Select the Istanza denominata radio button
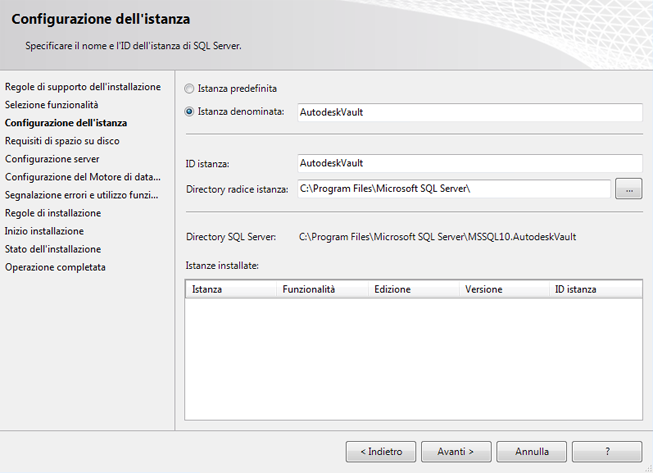The height and width of the screenshot is (473, 653). pos(189,112)
